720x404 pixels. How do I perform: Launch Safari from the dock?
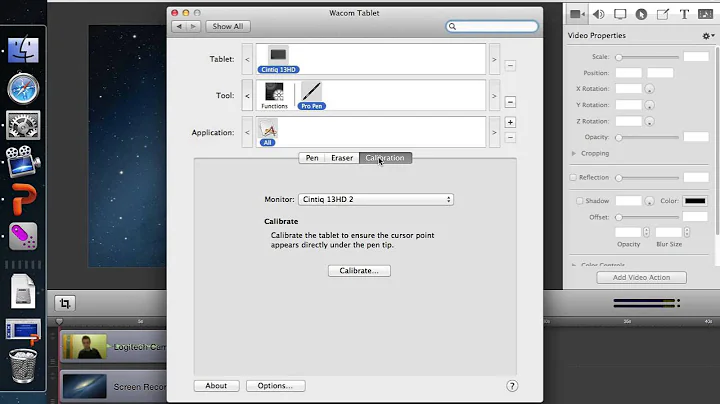tap(23, 88)
